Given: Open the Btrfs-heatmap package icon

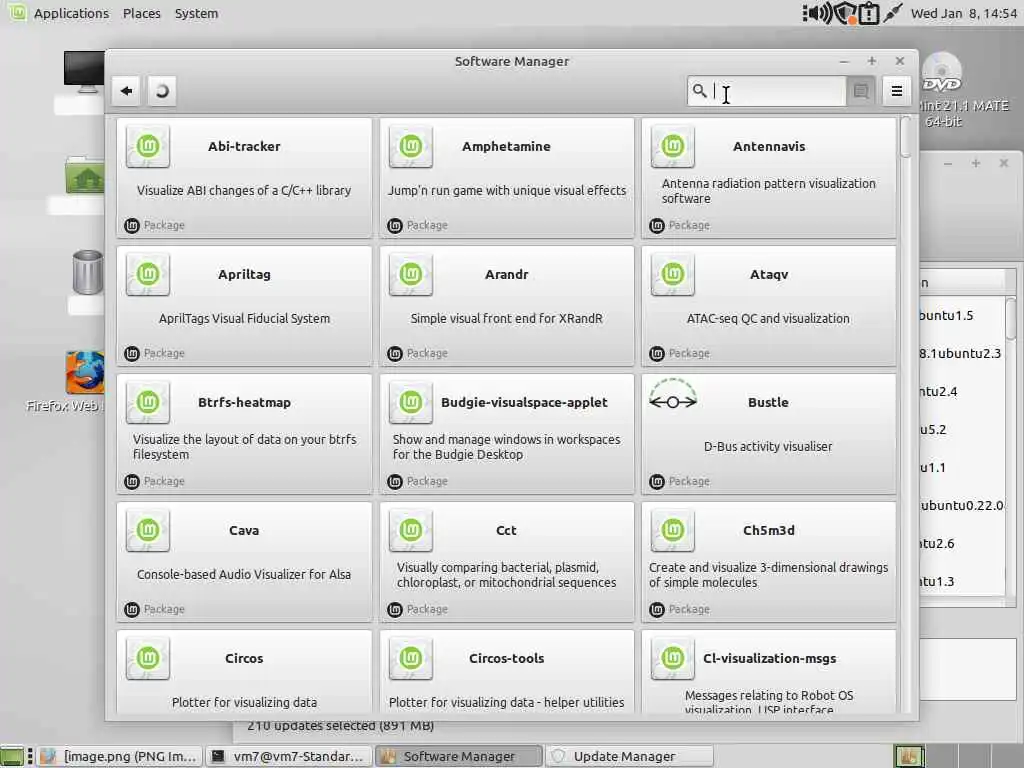Looking at the screenshot, I should (148, 402).
